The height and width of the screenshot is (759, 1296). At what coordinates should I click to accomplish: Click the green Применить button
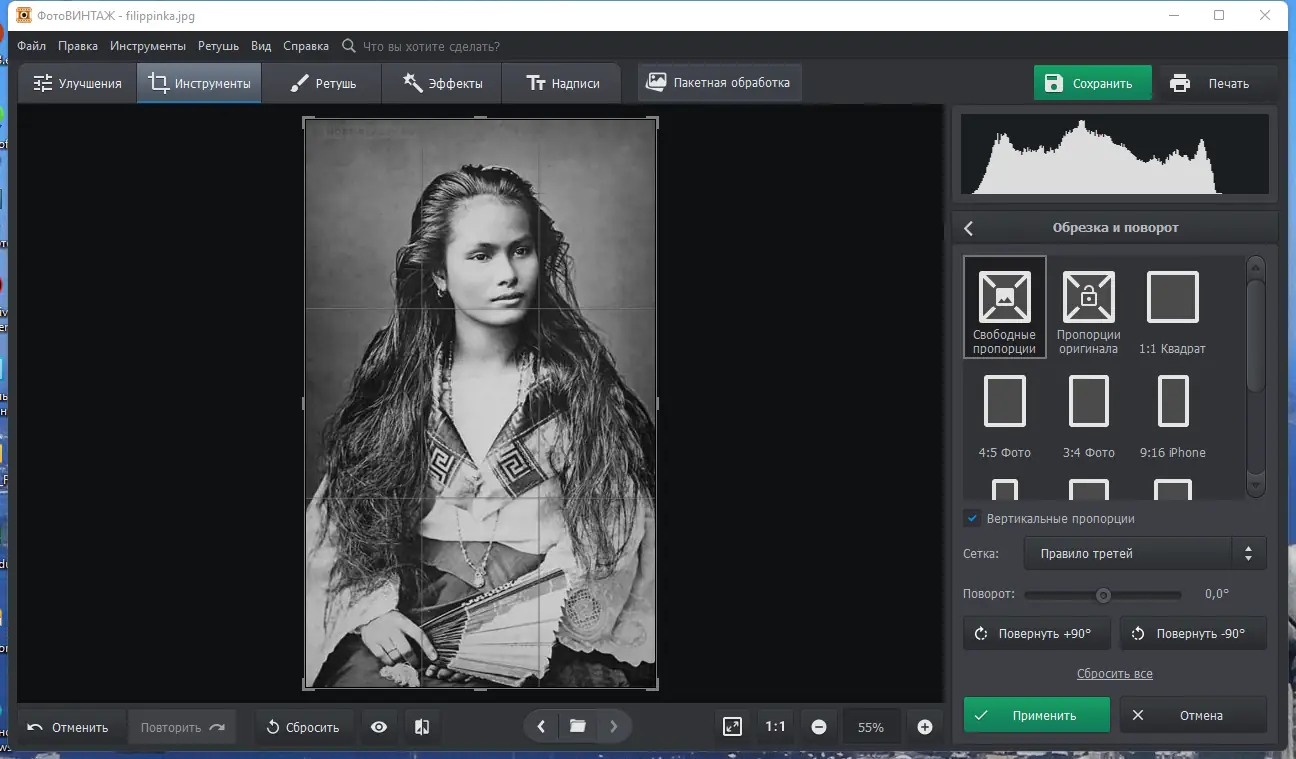(1036, 715)
